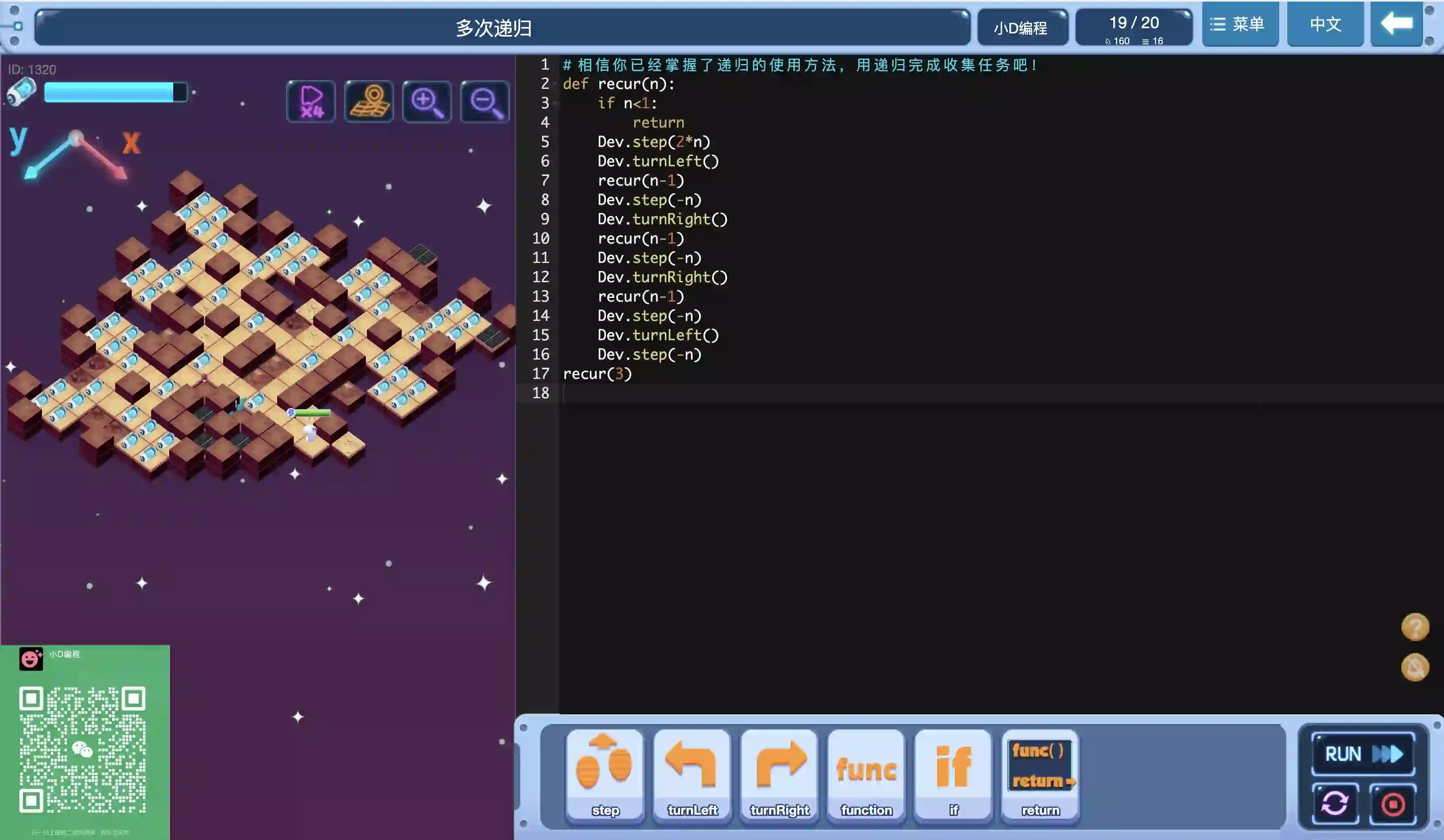Viewport: 1444px width, 840px height.
Task: Open the map location view icon
Action: (369, 102)
